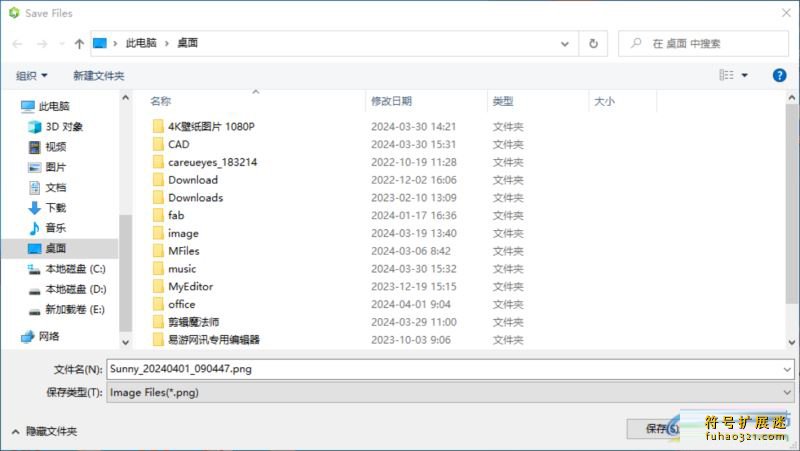
Task: Expand the address bar path history dropdown
Action: (567, 44)
